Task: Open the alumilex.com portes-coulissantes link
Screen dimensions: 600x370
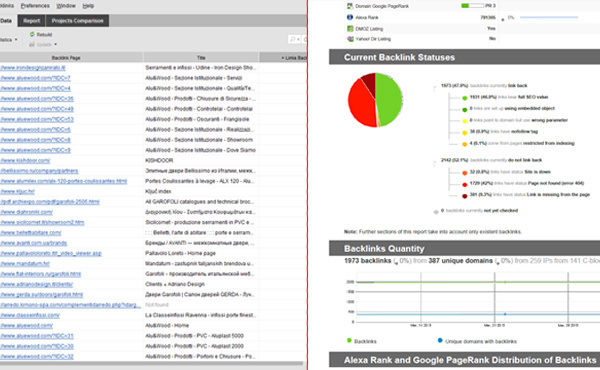Action: point(64,181)
